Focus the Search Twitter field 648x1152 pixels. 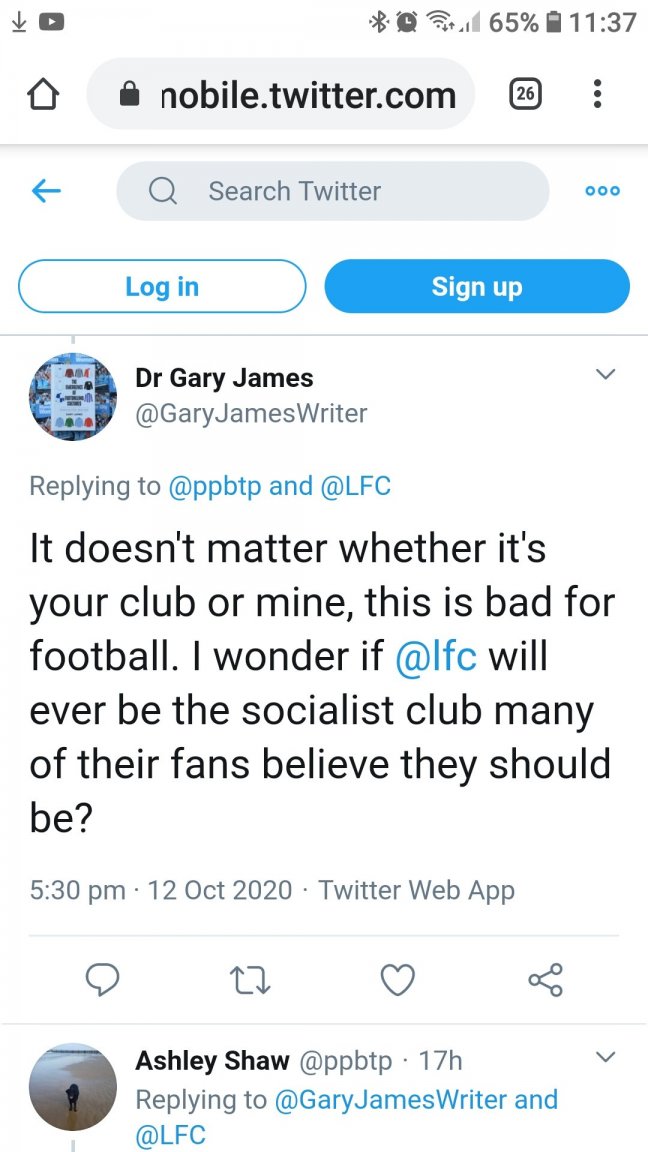pos(333,191)
